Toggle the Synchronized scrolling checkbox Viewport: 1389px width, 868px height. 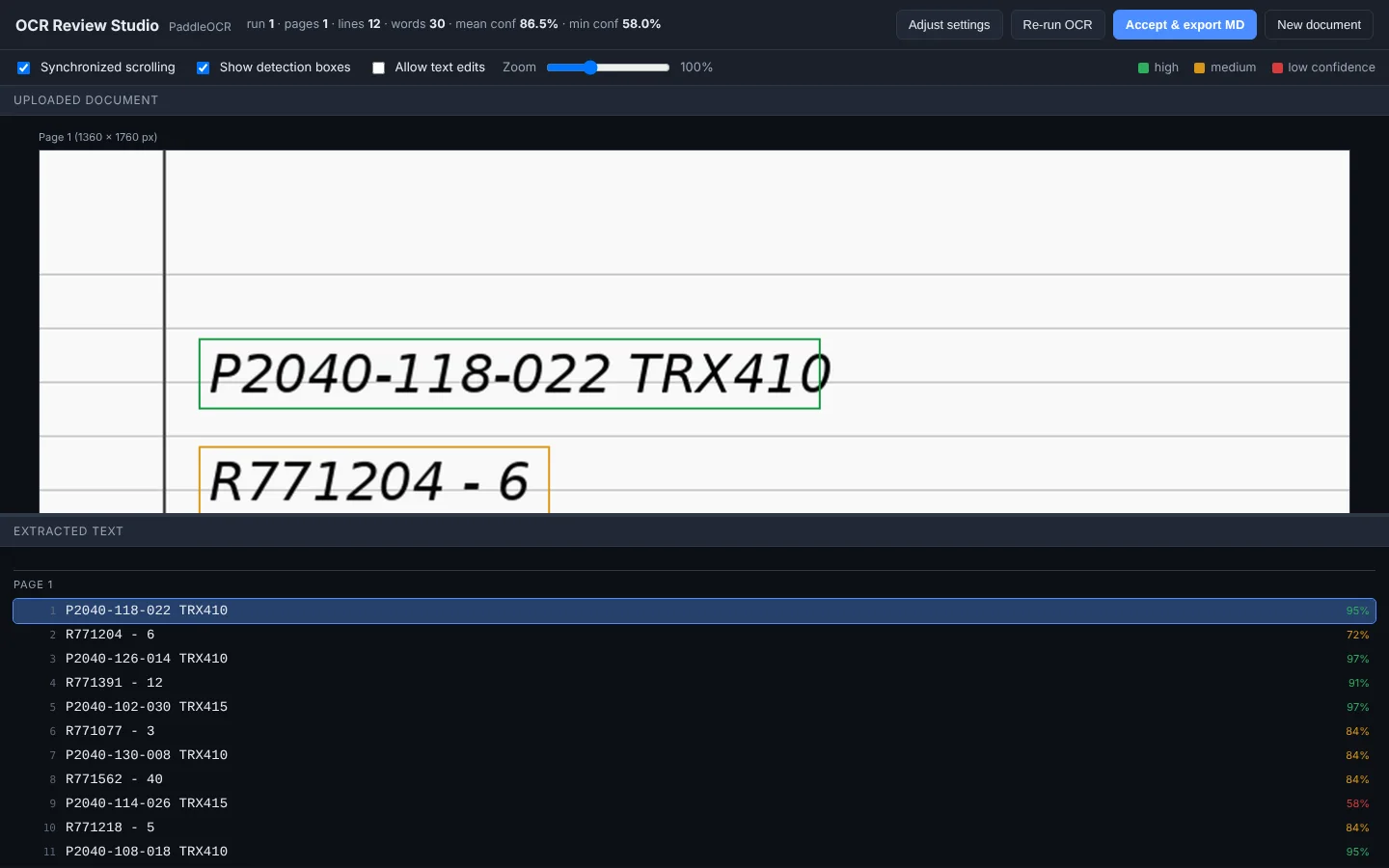pos(24,68)
